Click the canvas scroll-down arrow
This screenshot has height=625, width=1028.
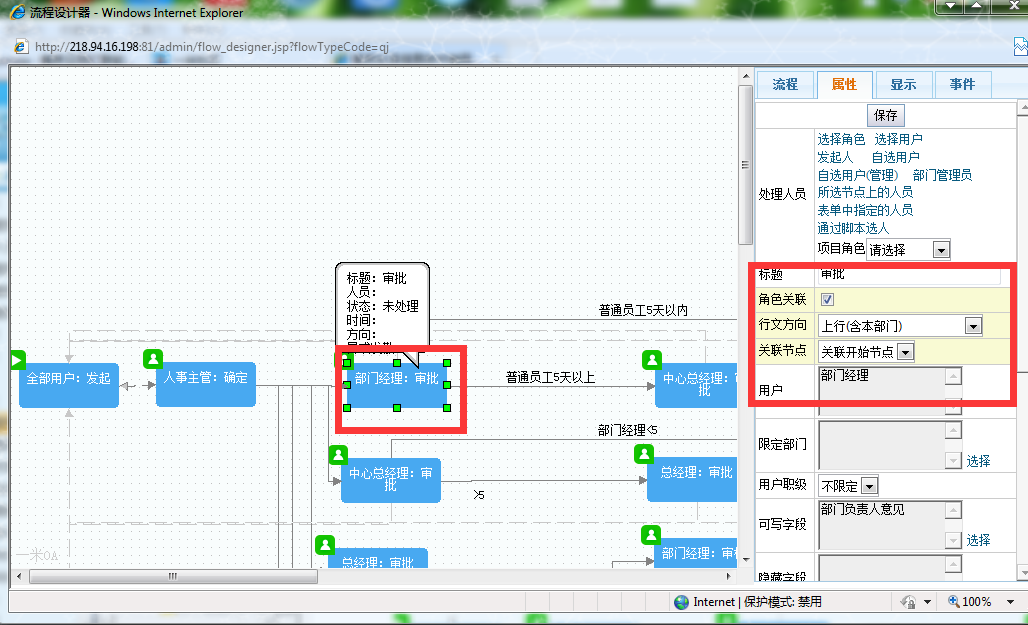[x=745, y=560]
